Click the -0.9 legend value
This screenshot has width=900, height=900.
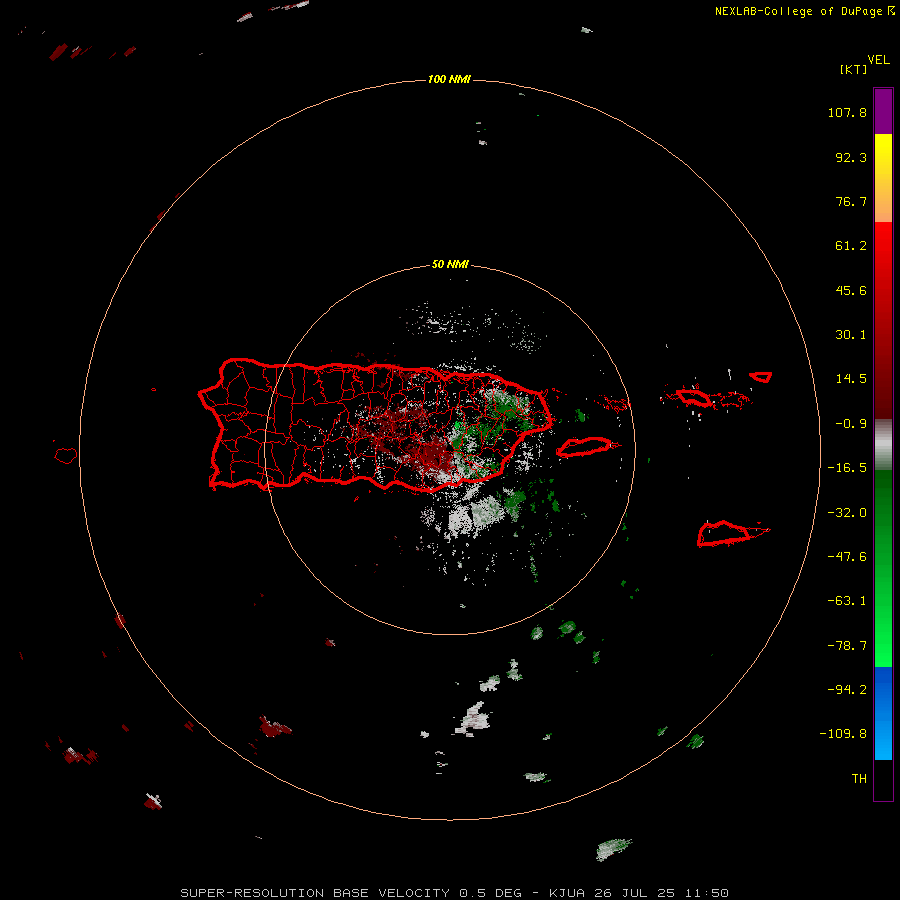point(851,424)
